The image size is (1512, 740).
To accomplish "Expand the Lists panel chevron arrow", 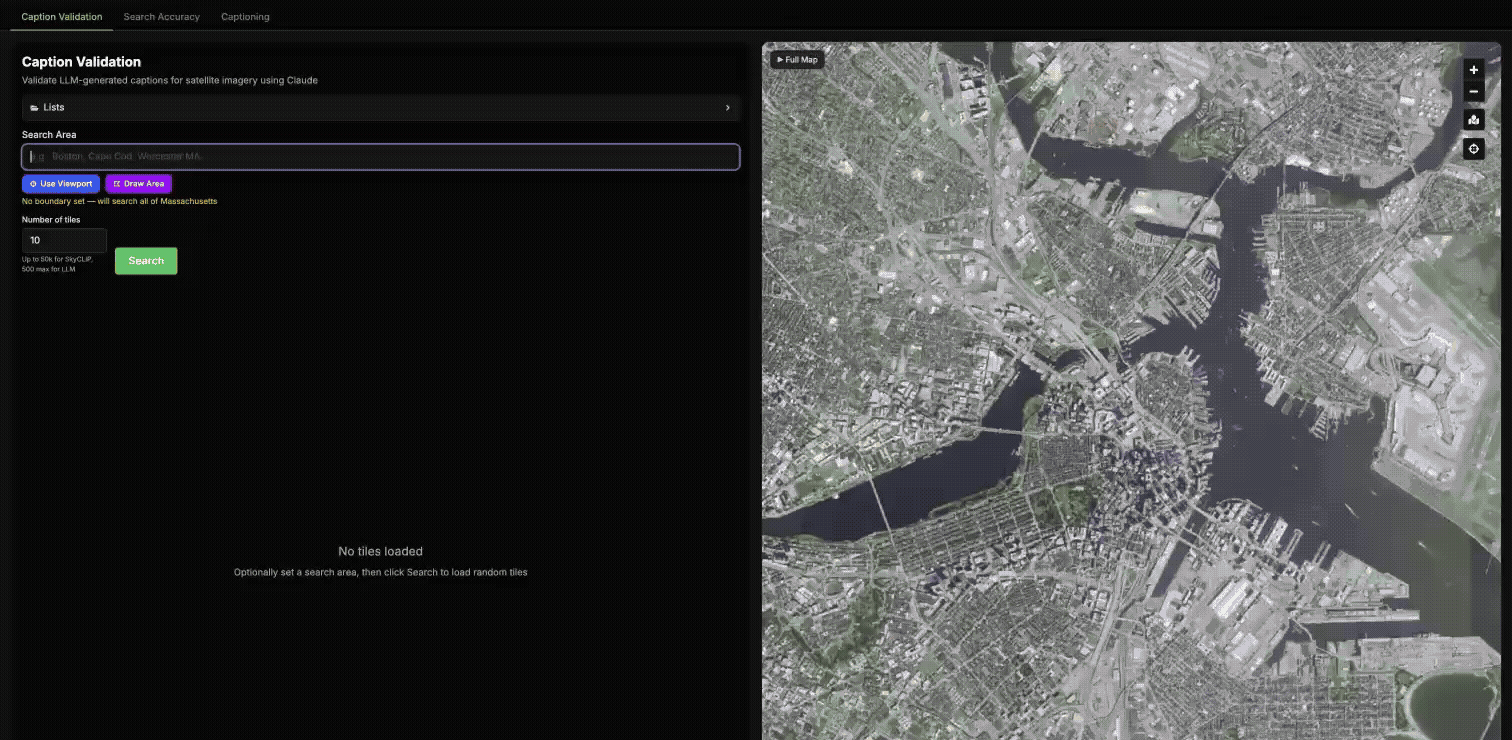I will pyautogui.click(x=727, y=108).
